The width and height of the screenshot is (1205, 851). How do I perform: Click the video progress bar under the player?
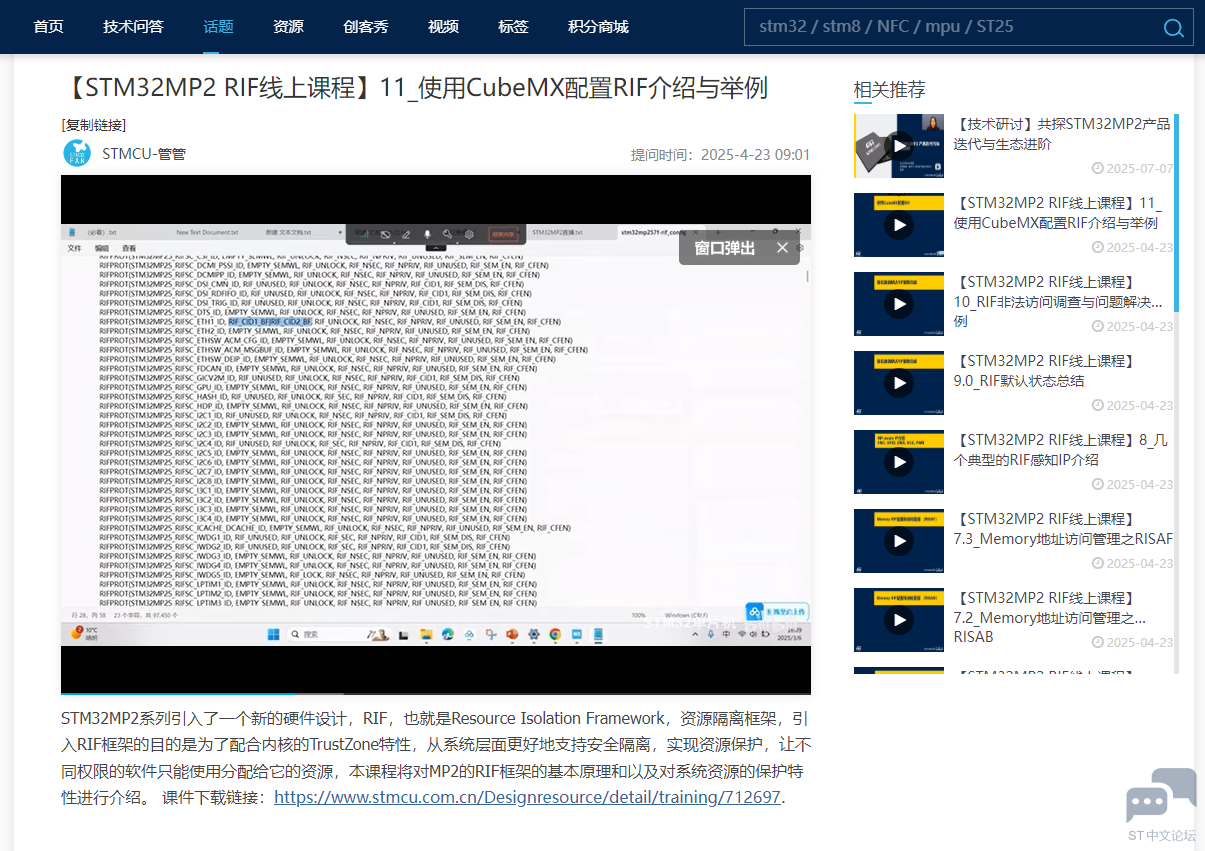tap(435, 692)
